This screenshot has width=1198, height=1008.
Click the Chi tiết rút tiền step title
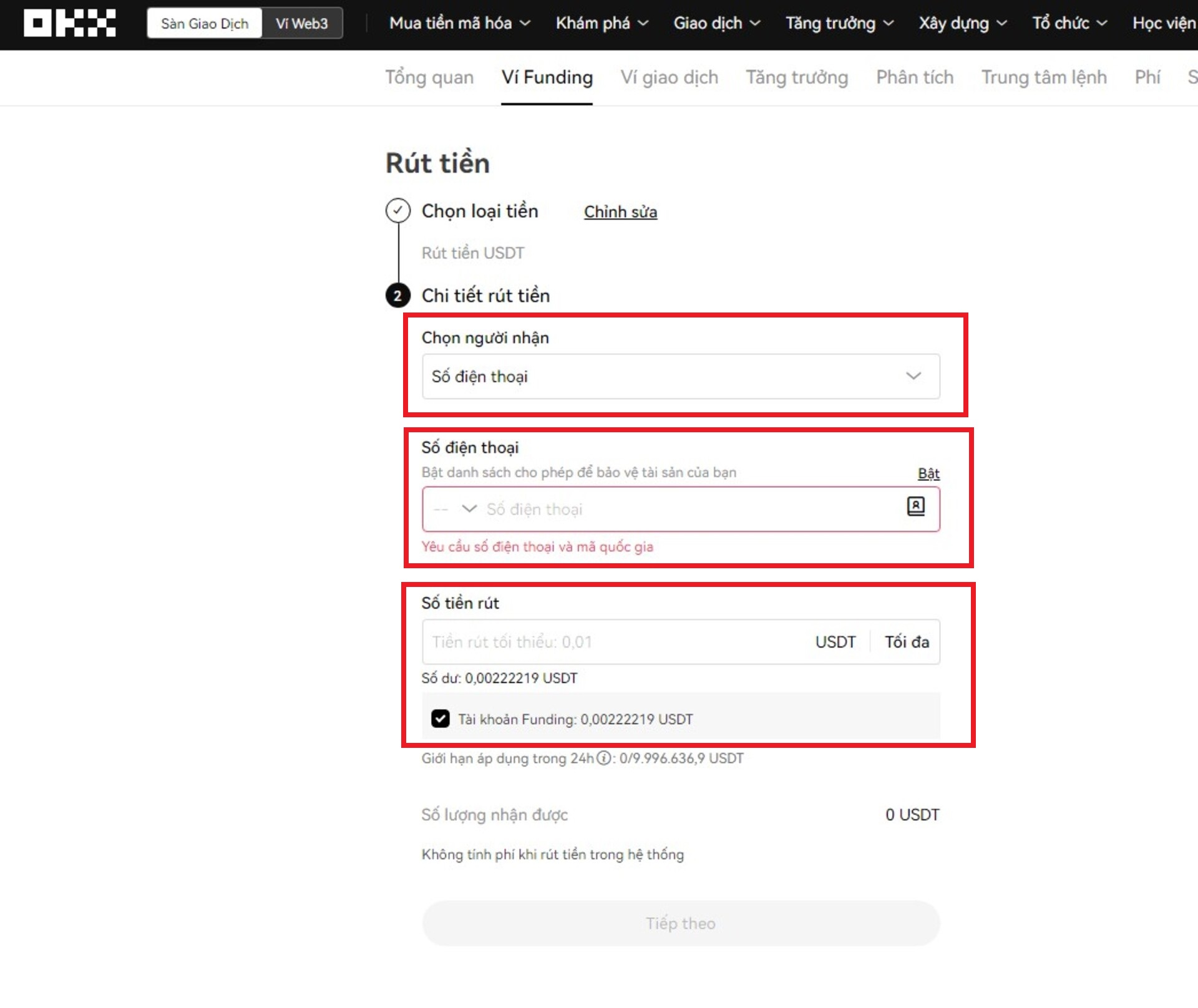485,296
